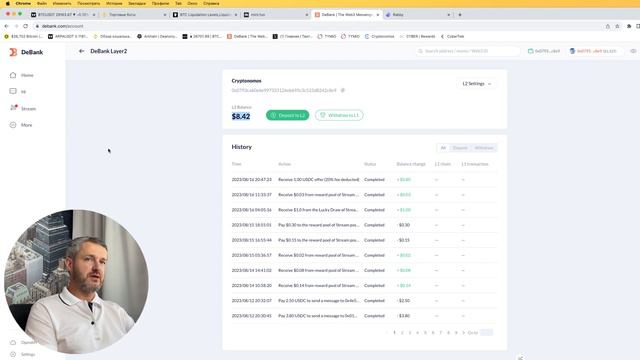Viewport: 640px width, 360px height.
Task: Select the Pay 2.50 USDC message row
Action: coord(364,300)
